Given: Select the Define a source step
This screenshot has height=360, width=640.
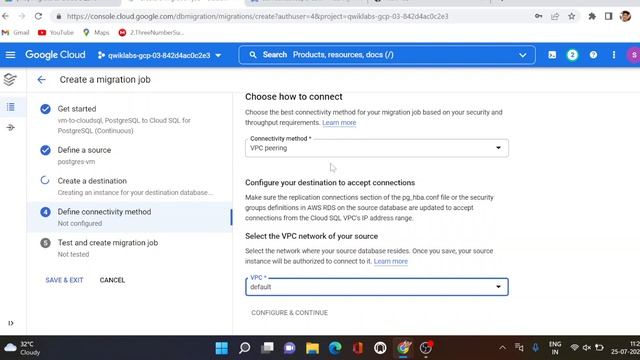Looking at the screenshot, I should pos(129,155).
